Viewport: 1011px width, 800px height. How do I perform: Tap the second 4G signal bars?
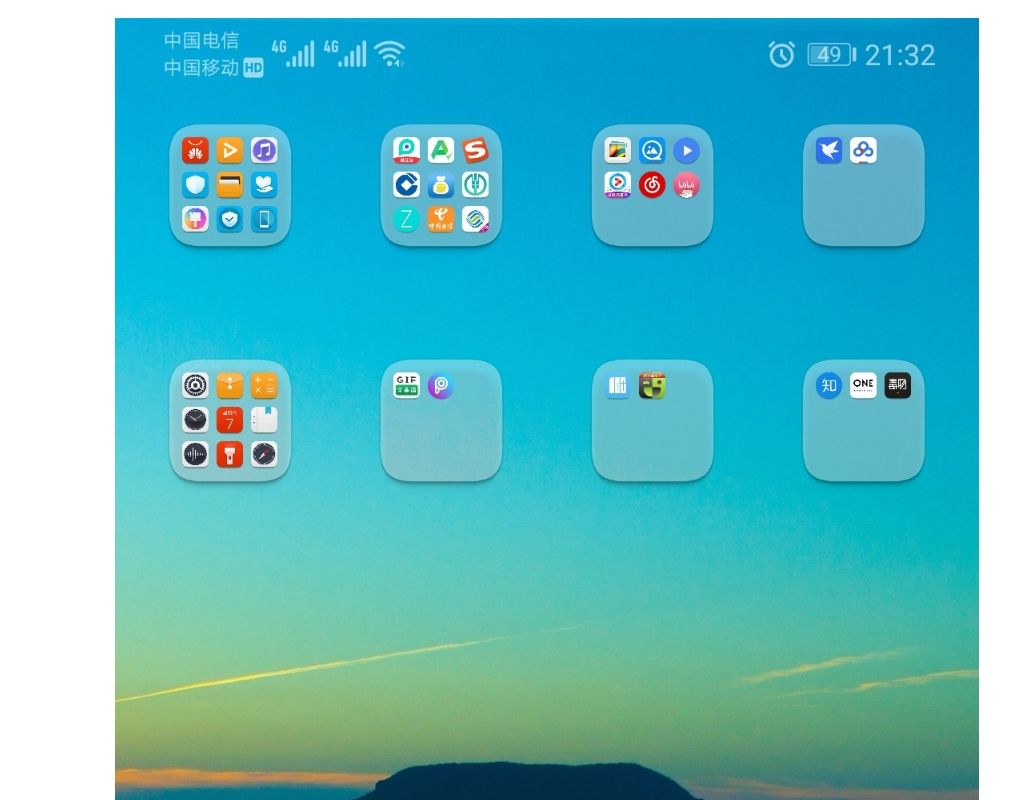346,54
